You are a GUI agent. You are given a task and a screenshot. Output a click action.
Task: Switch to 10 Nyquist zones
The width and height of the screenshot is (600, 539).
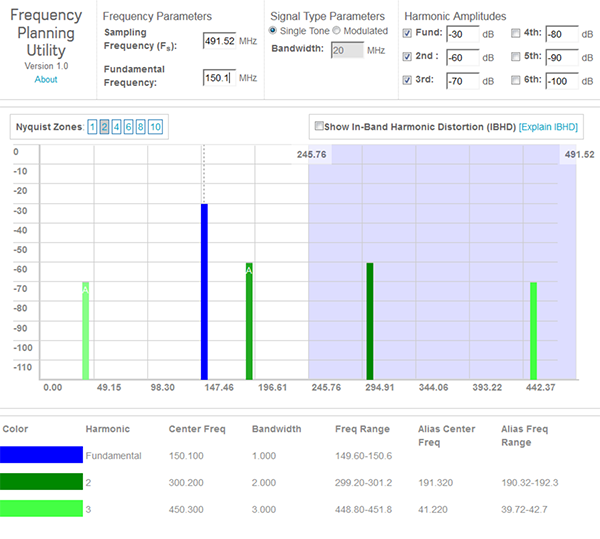click(155, 127)
